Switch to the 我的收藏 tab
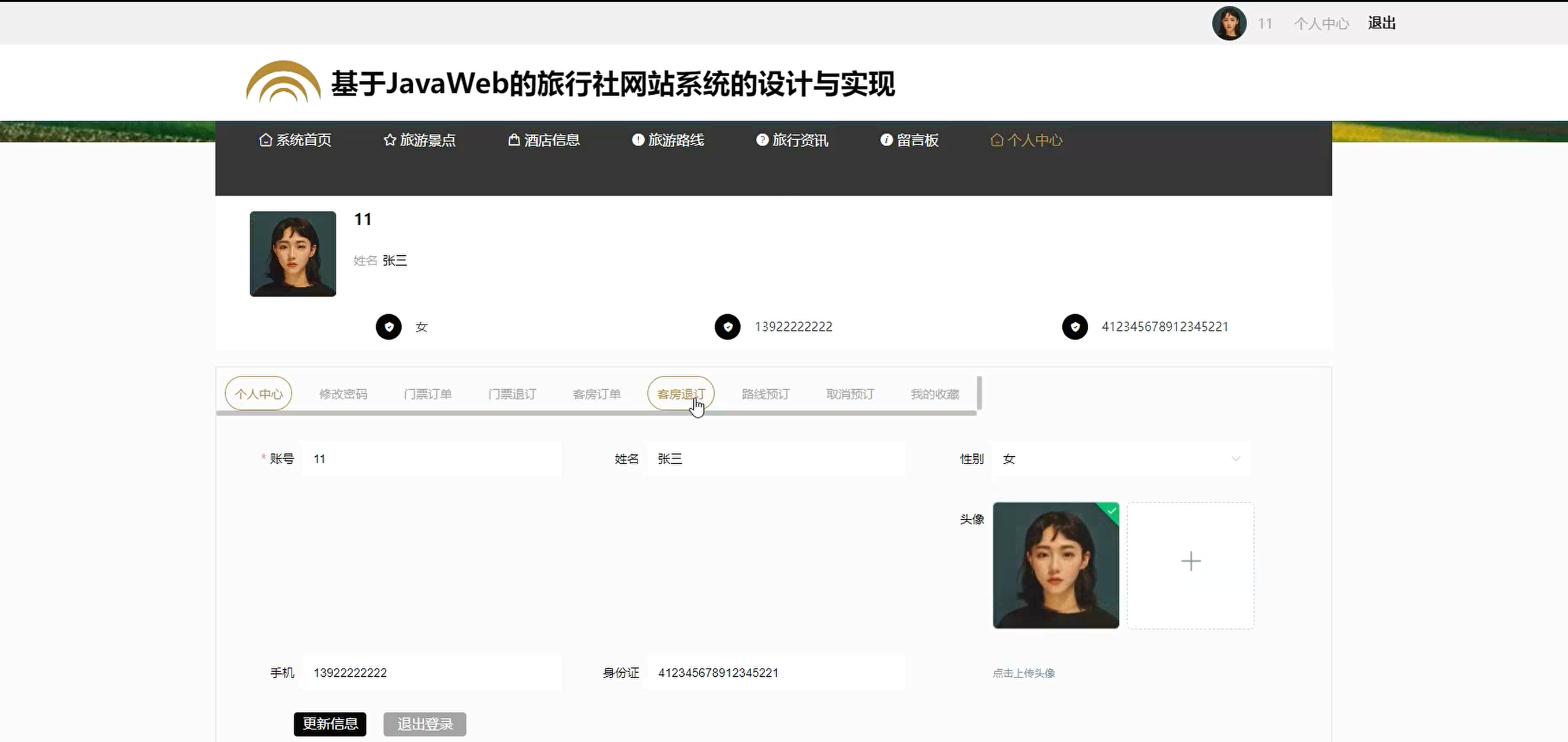The height and width of the screenshot is (742, 1568). point(935,394)
